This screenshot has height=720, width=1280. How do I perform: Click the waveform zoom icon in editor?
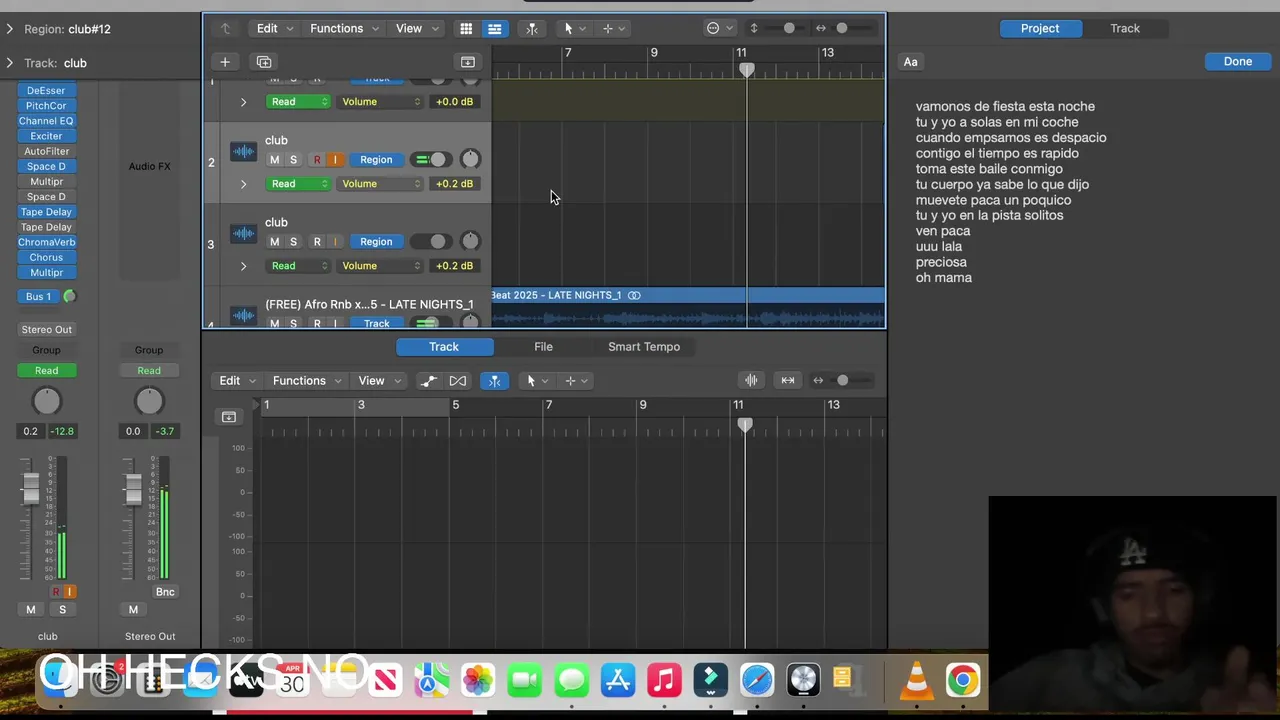coord(751,380)
